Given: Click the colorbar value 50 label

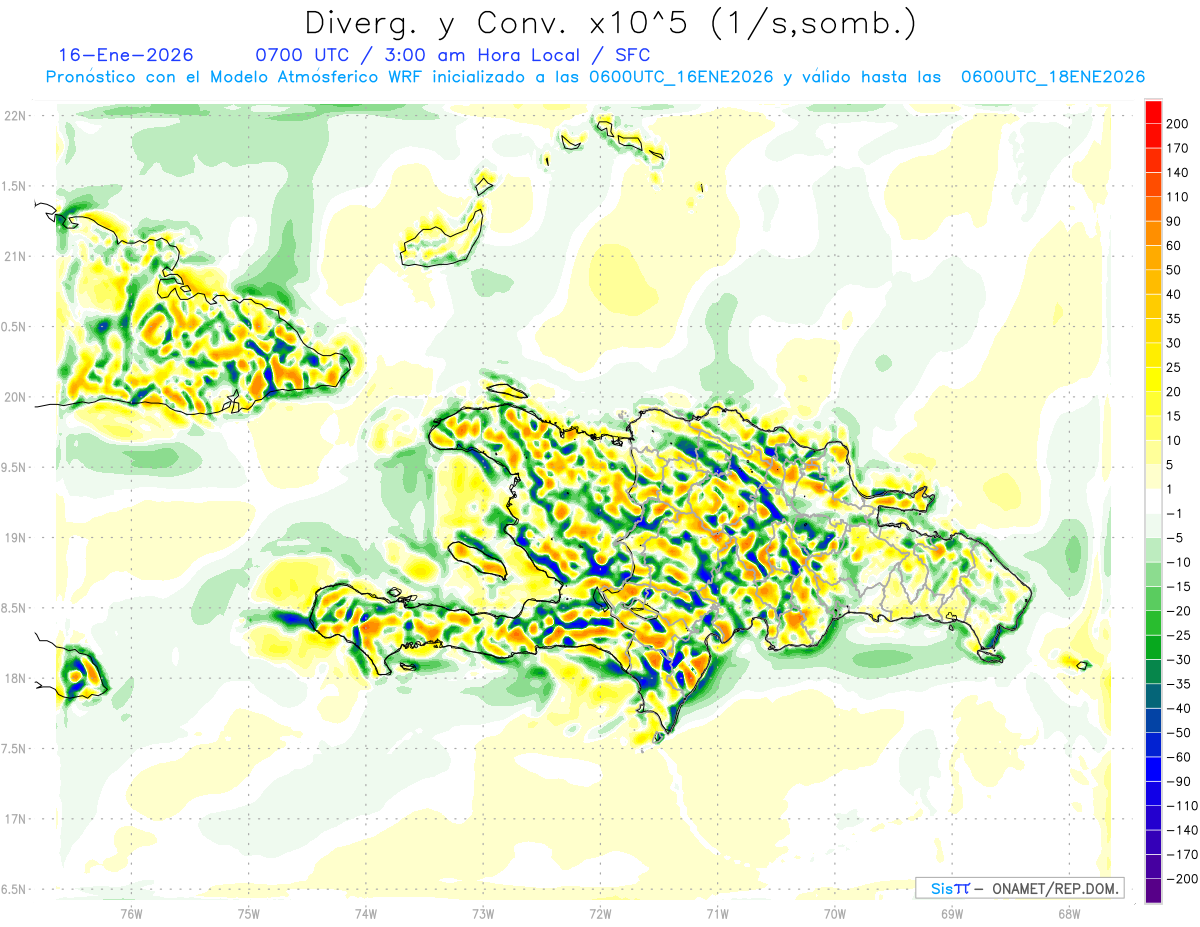Looking at the screenshot, I should pos(1176,270).
